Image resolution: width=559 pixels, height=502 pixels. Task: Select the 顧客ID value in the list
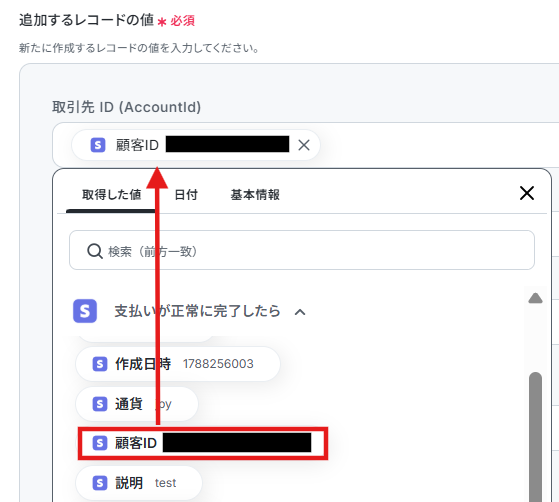(202, 443)
